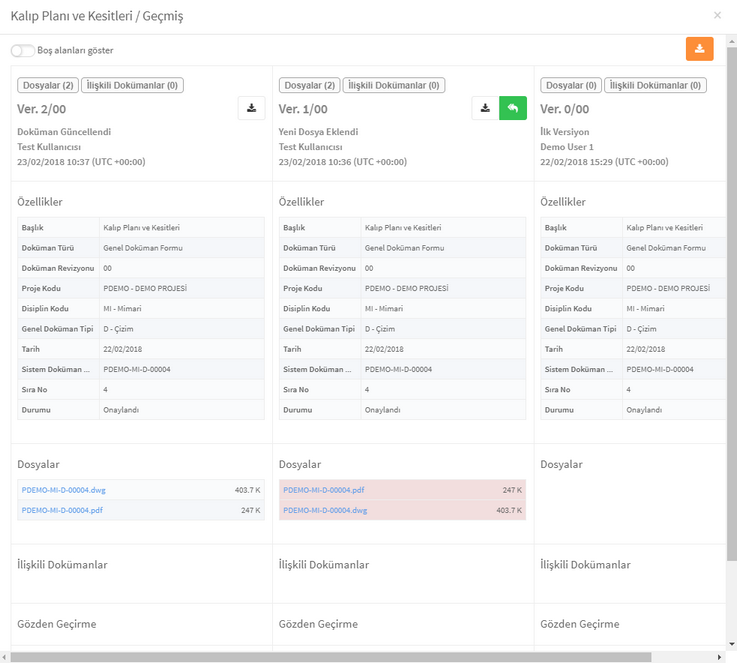Click timestamp 22/02/2018 15:29
This screenshot has width=737, height=663.
pyautogui.click(x=604, y=162)
